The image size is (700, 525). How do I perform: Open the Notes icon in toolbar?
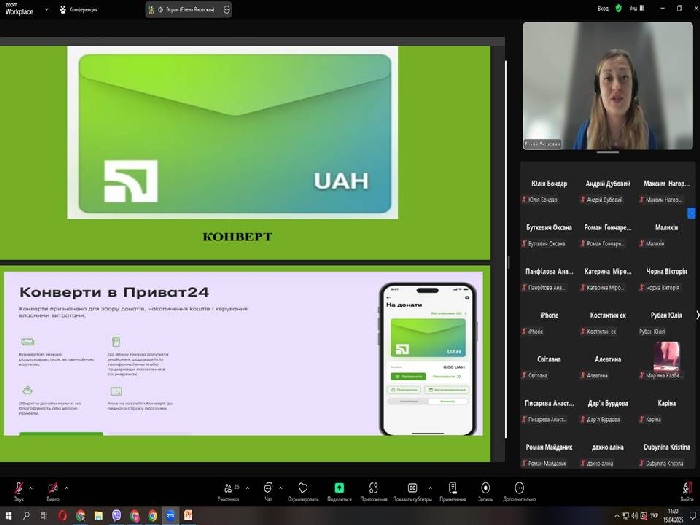point(452,488)
